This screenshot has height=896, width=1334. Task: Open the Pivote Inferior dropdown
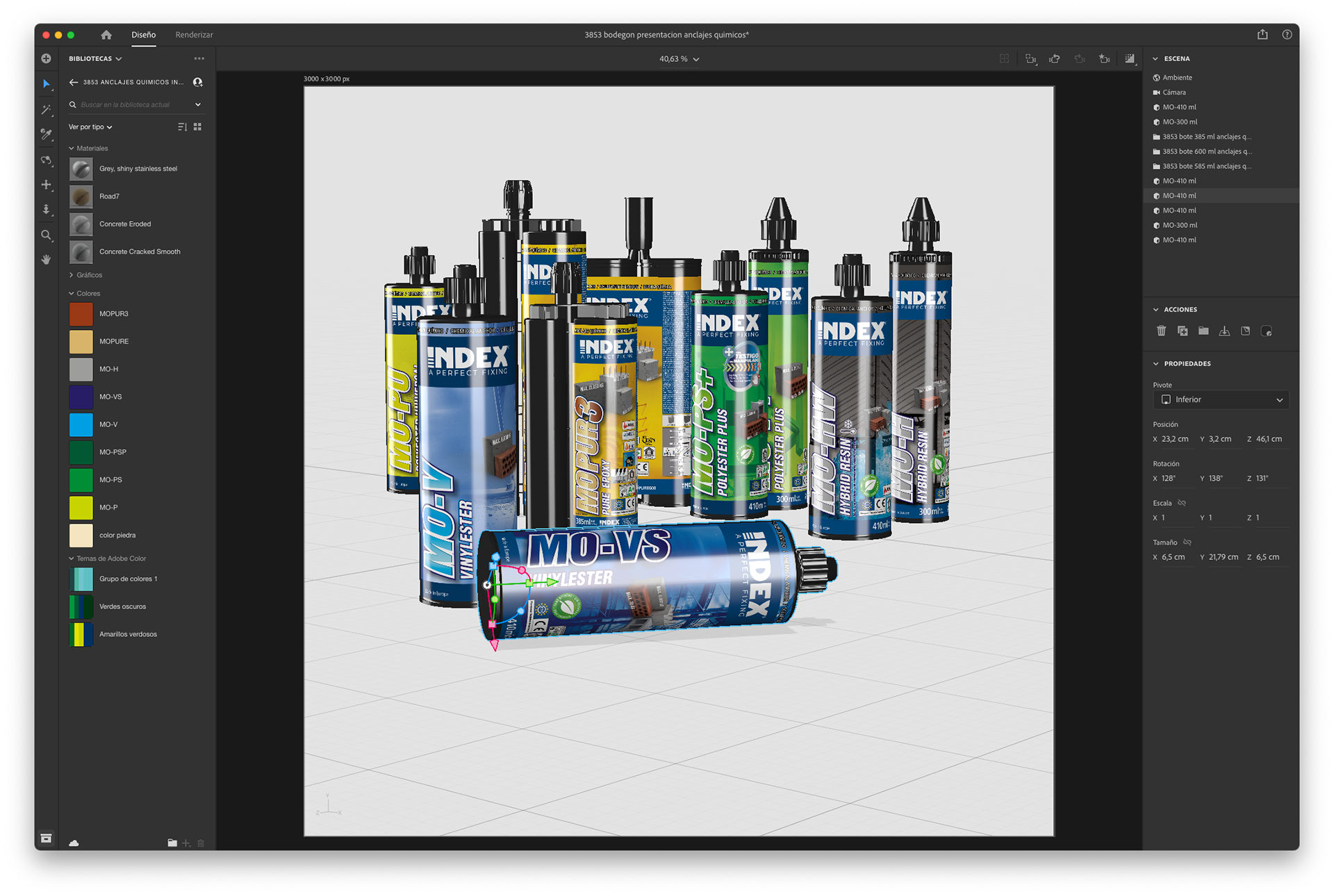point(1221,400)
